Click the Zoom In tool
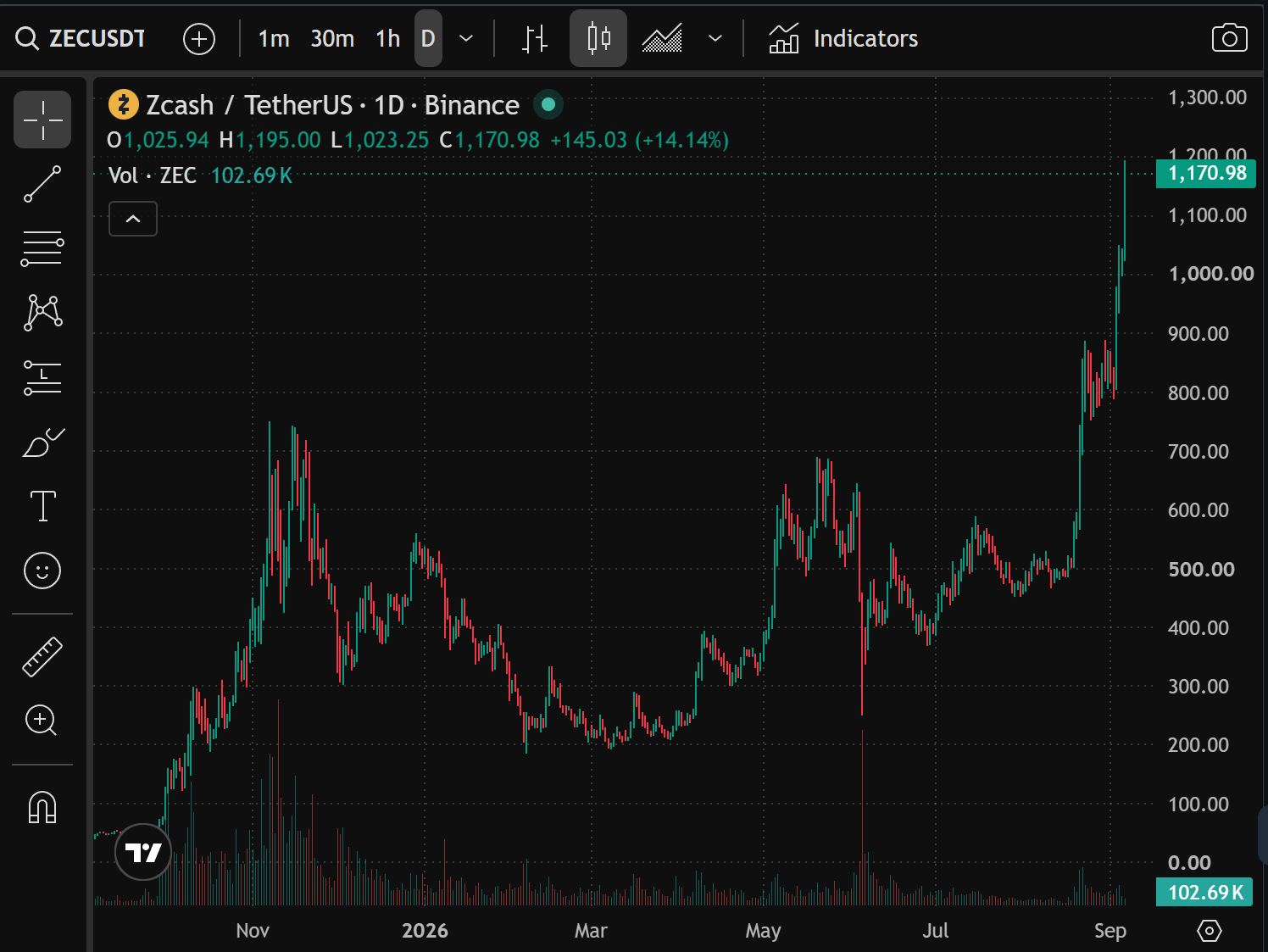 [x=42, y=721]
